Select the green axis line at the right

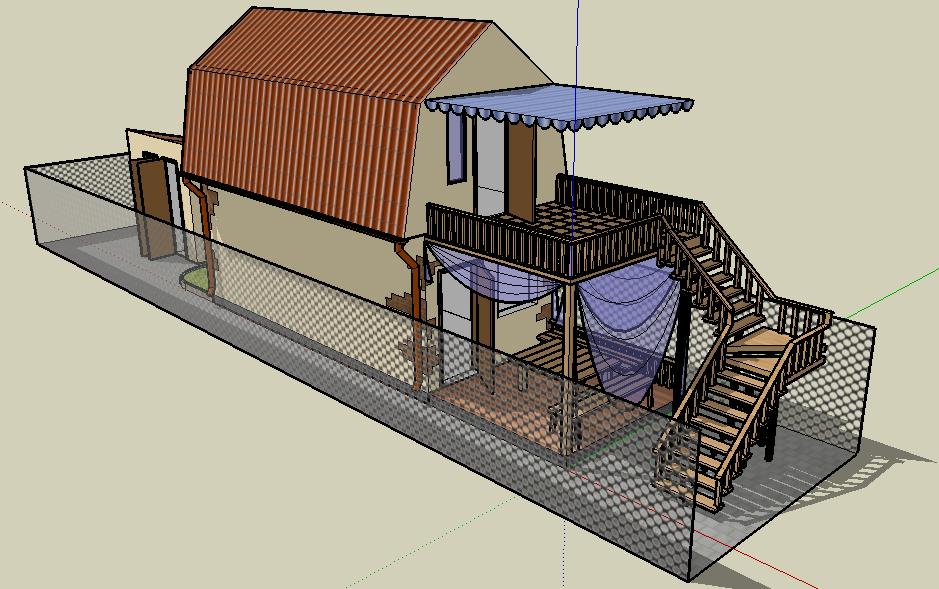(892, 294)
